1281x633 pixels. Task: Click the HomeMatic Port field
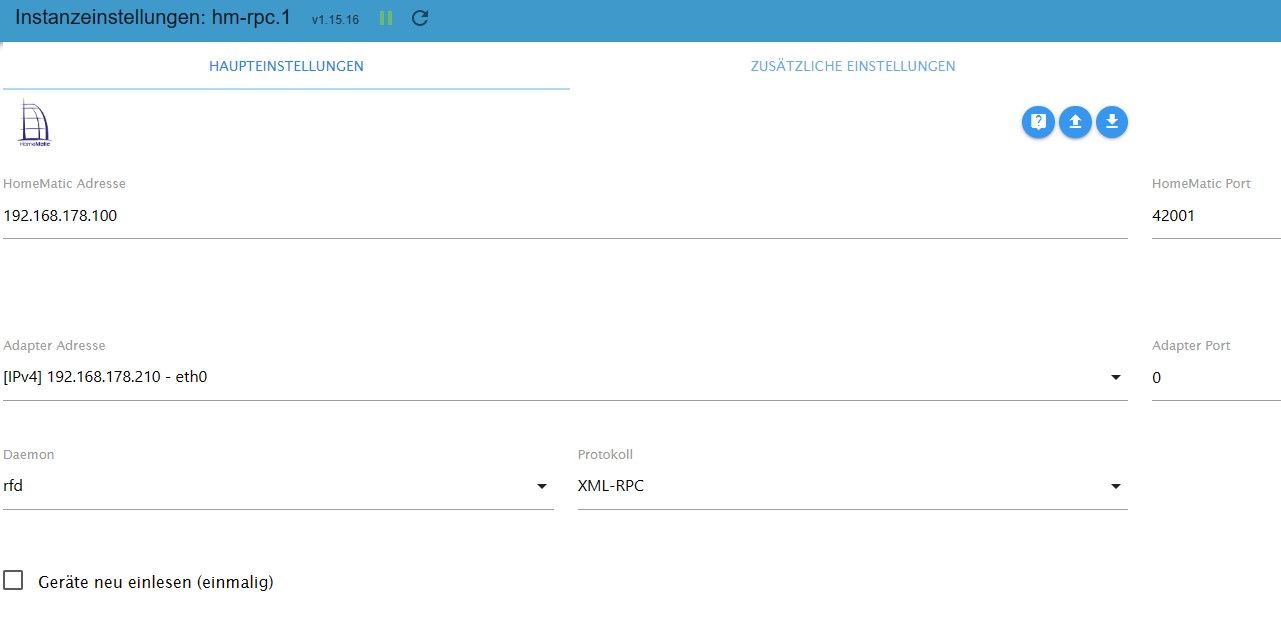click(x=1216, y=215)
